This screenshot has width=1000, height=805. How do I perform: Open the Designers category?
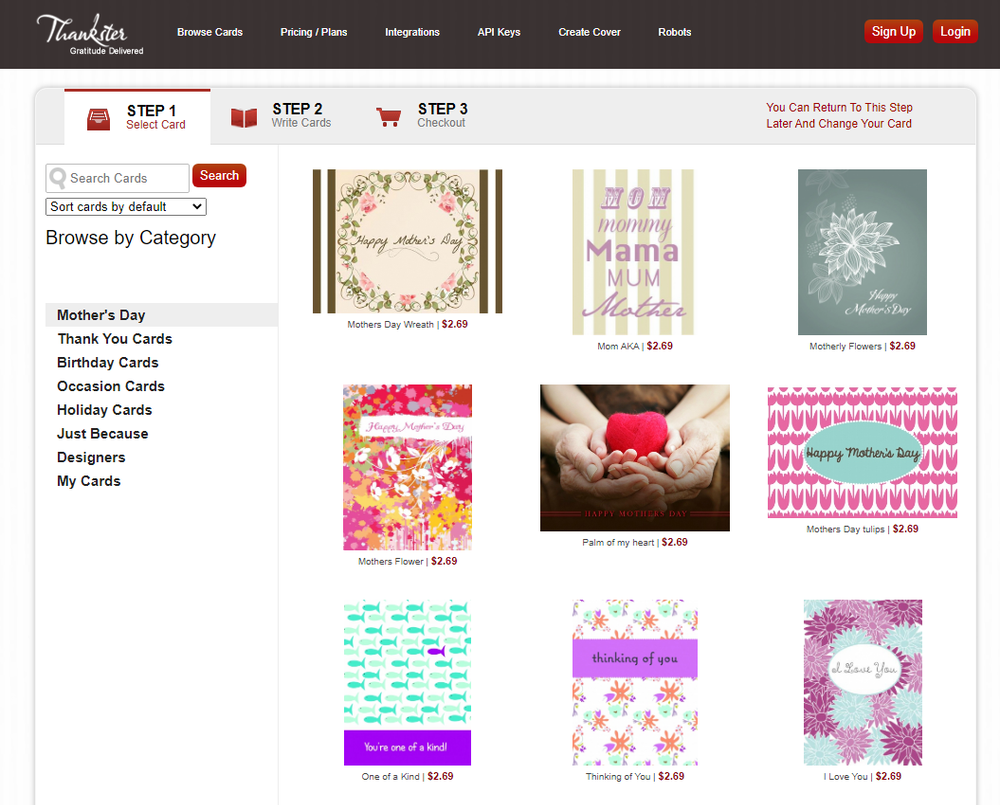click(91, 457)
